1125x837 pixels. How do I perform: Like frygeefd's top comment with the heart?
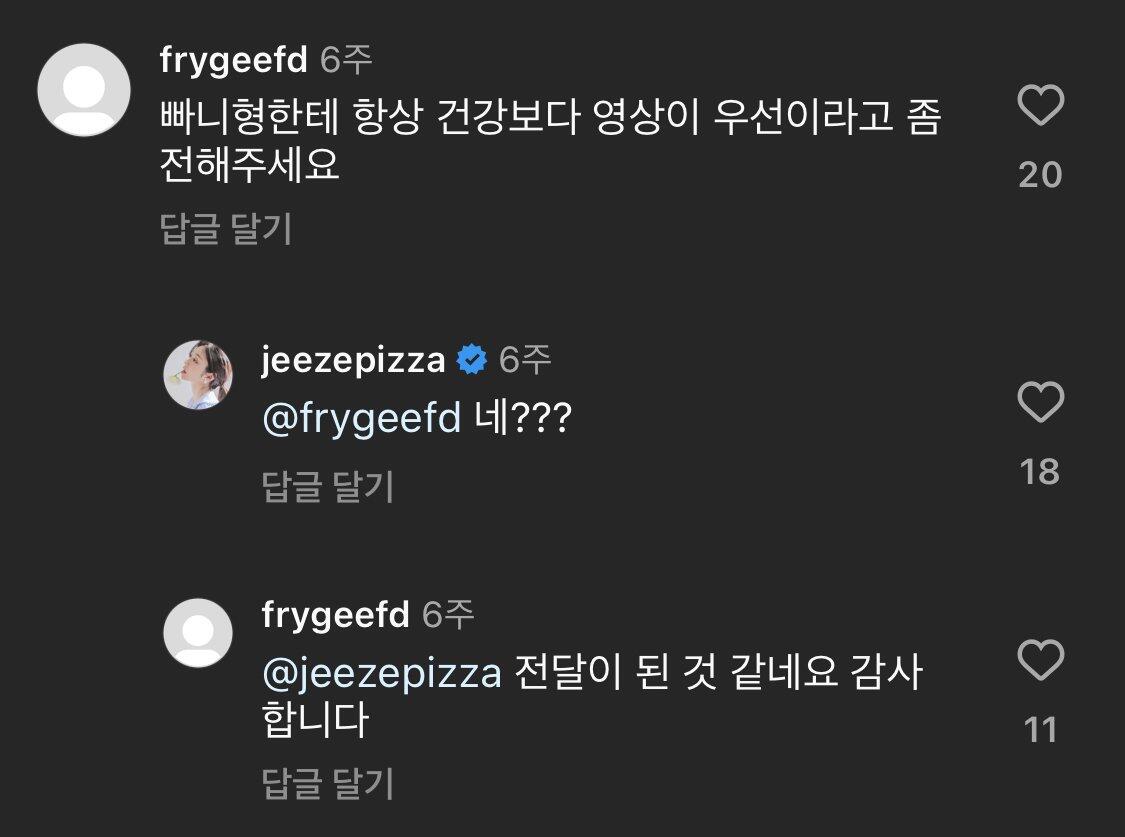point(1040,105)
